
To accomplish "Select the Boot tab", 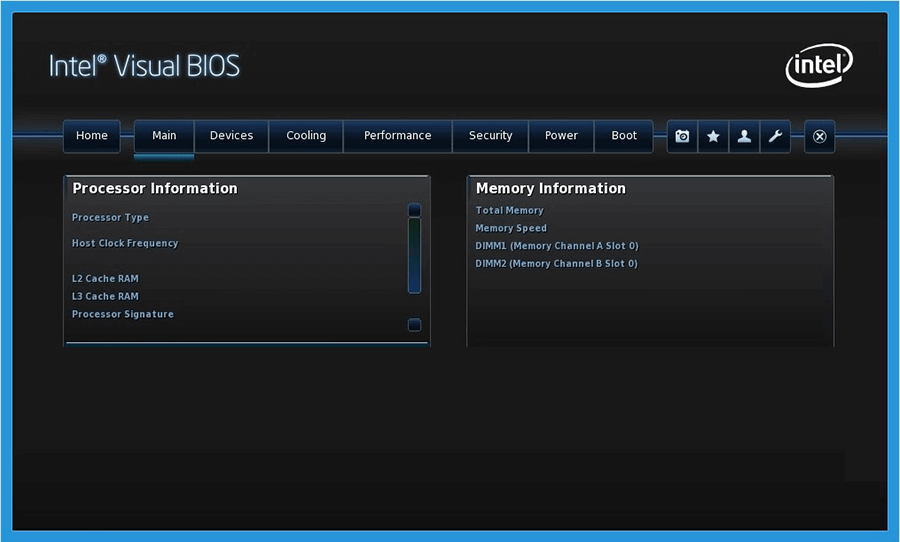I will click(x=624, y=136).
